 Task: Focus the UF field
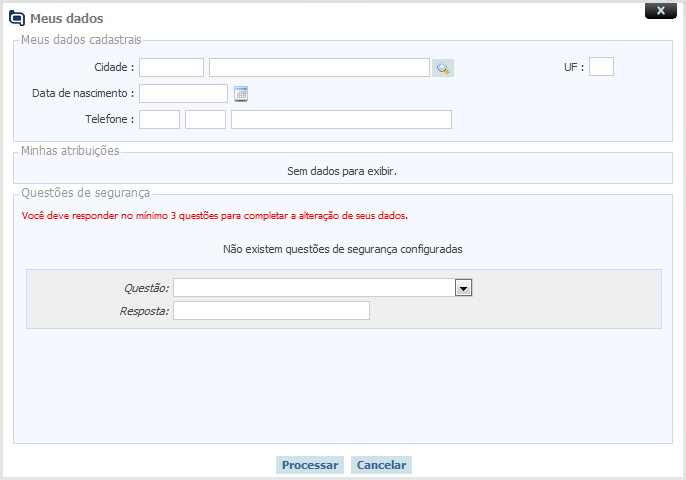click(x=601, y=67)
